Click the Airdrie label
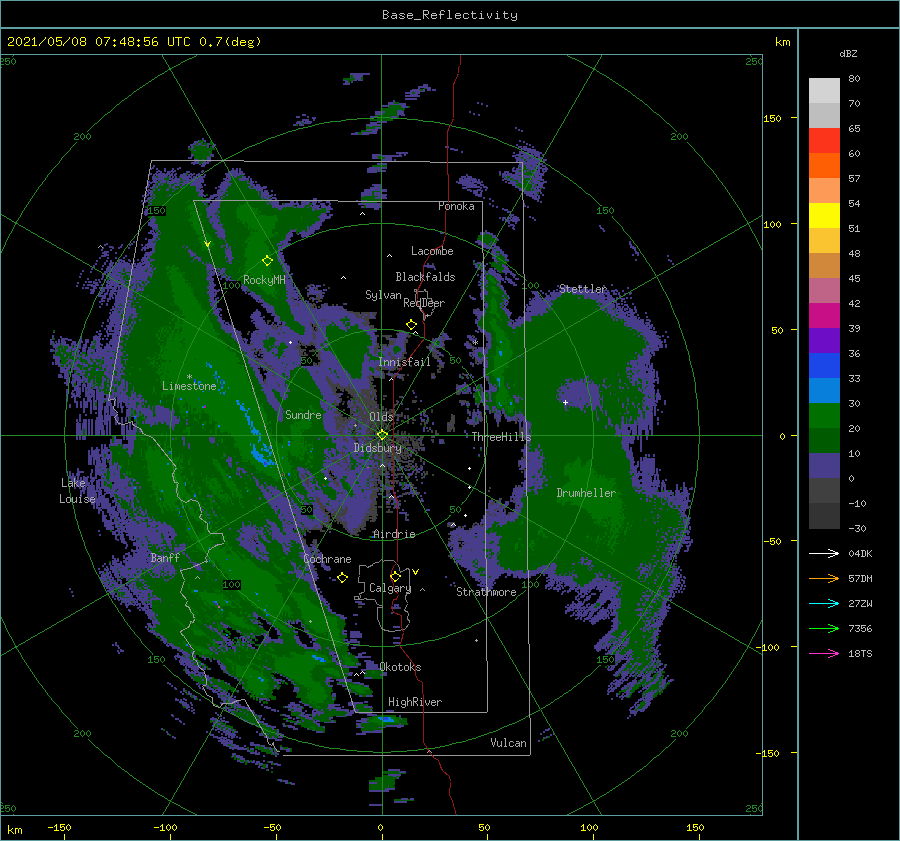The image size is (900, 841). 394,534
